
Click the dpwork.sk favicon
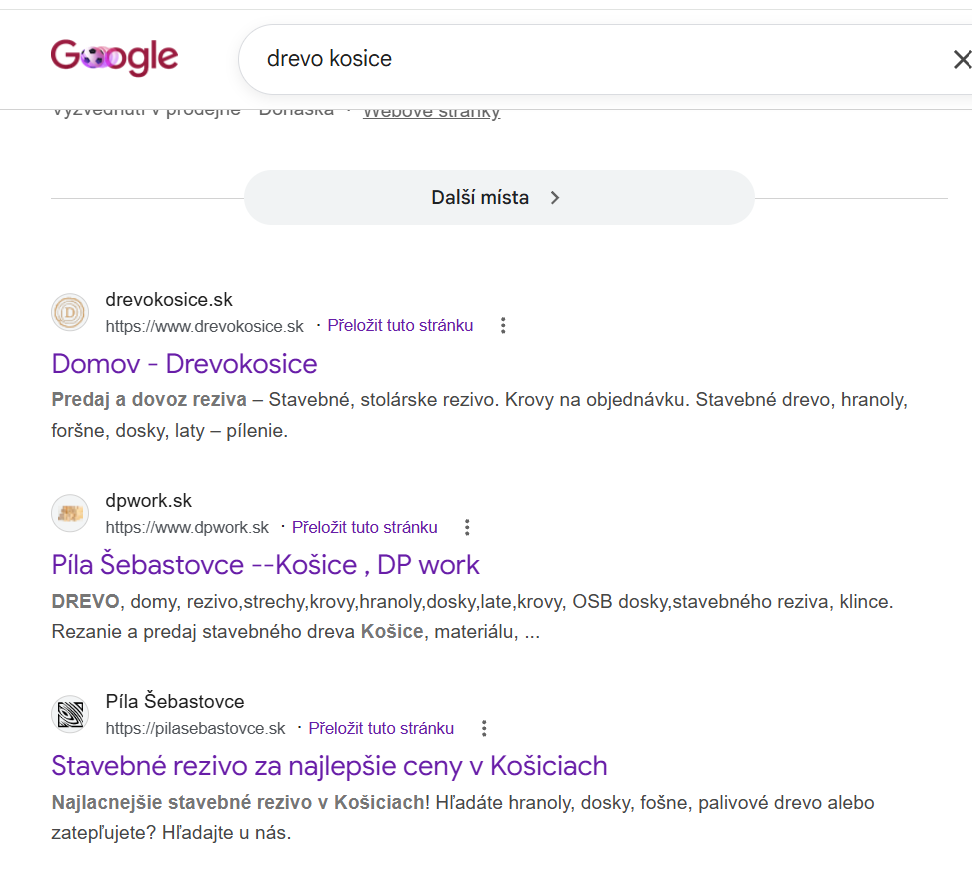click(70, 513)
